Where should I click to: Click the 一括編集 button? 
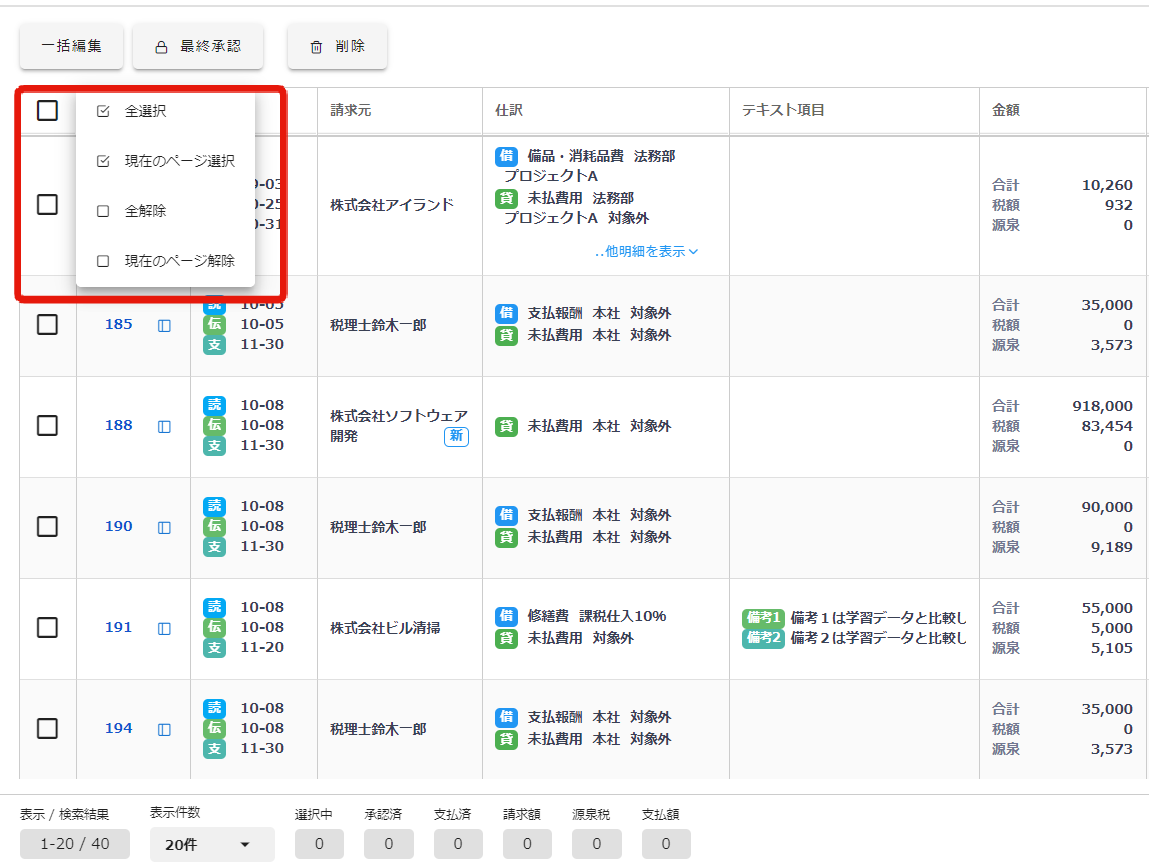pyautogui.click(x=71, y=46)
